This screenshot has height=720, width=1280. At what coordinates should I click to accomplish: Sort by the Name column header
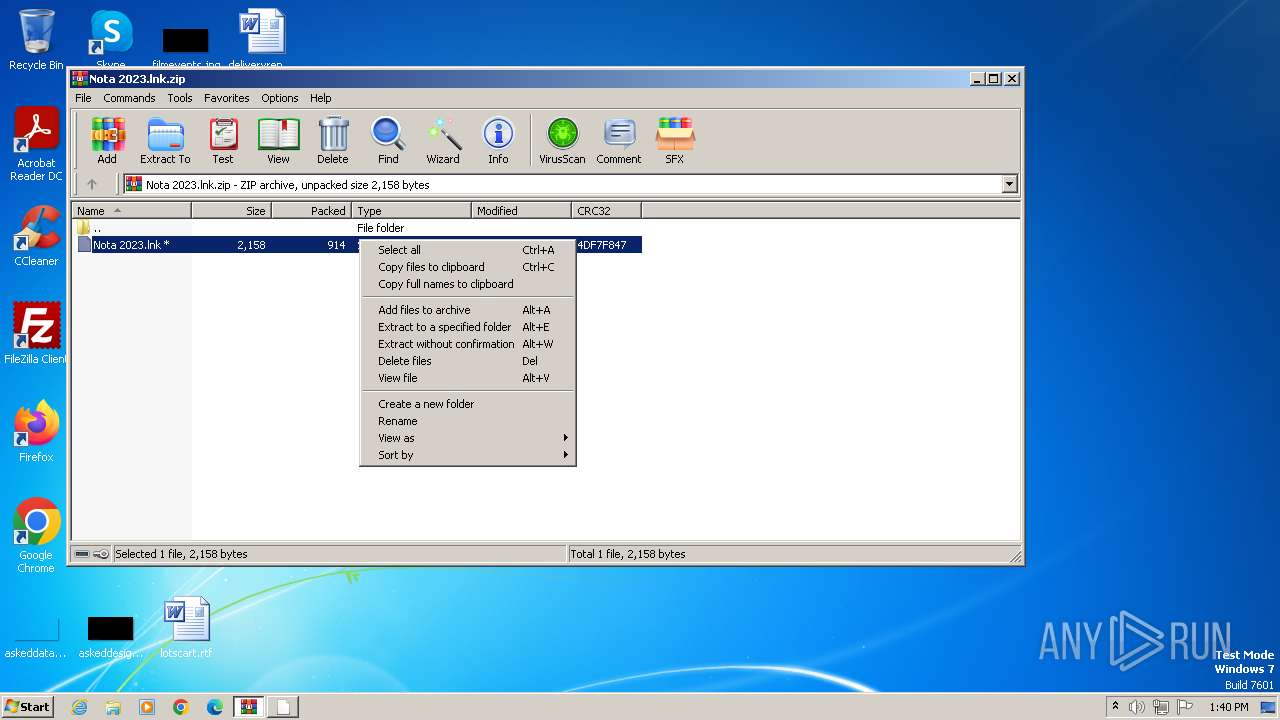[x=132, y=211]
